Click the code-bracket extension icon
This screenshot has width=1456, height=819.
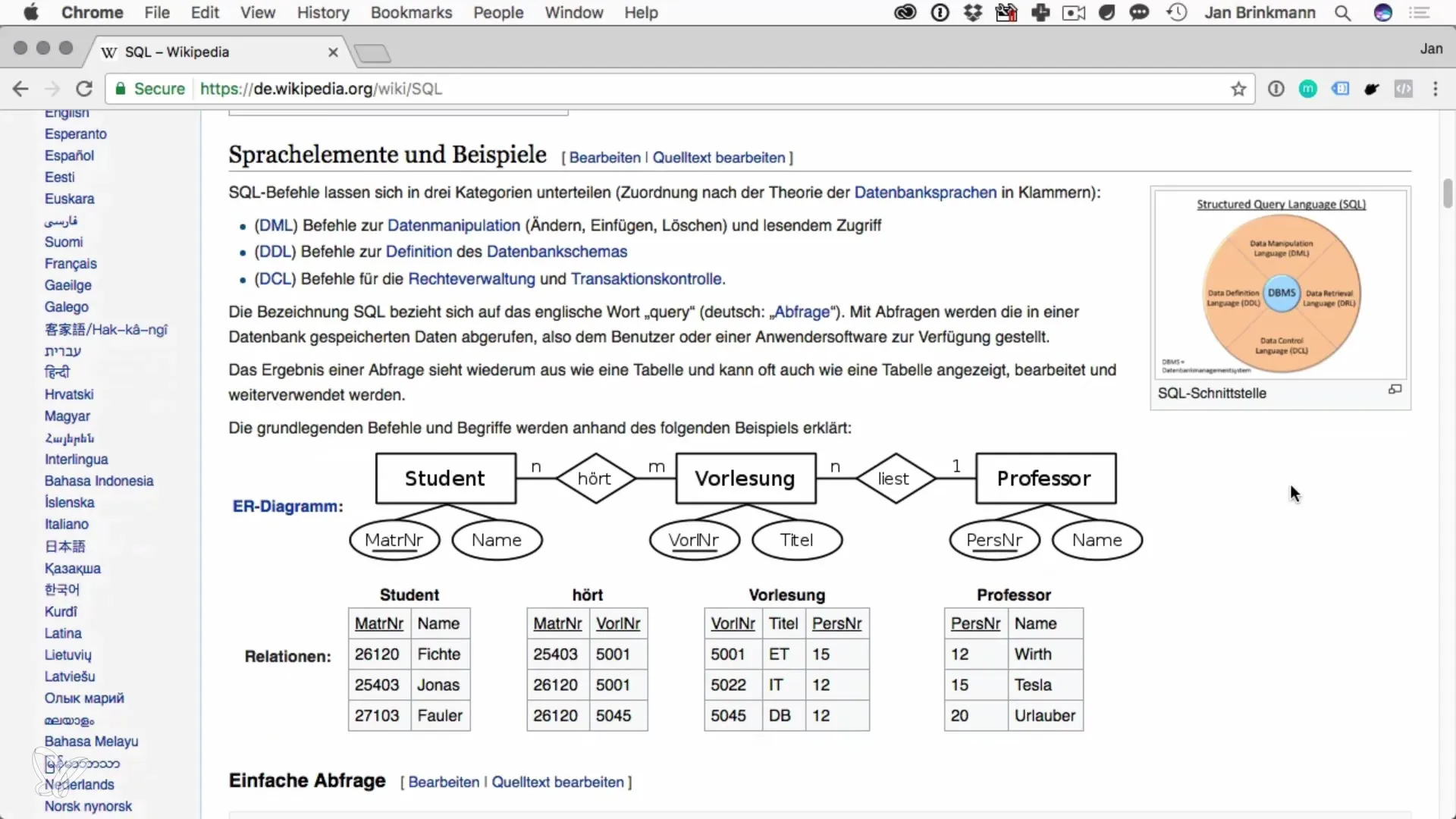[x=1404, y=89]
